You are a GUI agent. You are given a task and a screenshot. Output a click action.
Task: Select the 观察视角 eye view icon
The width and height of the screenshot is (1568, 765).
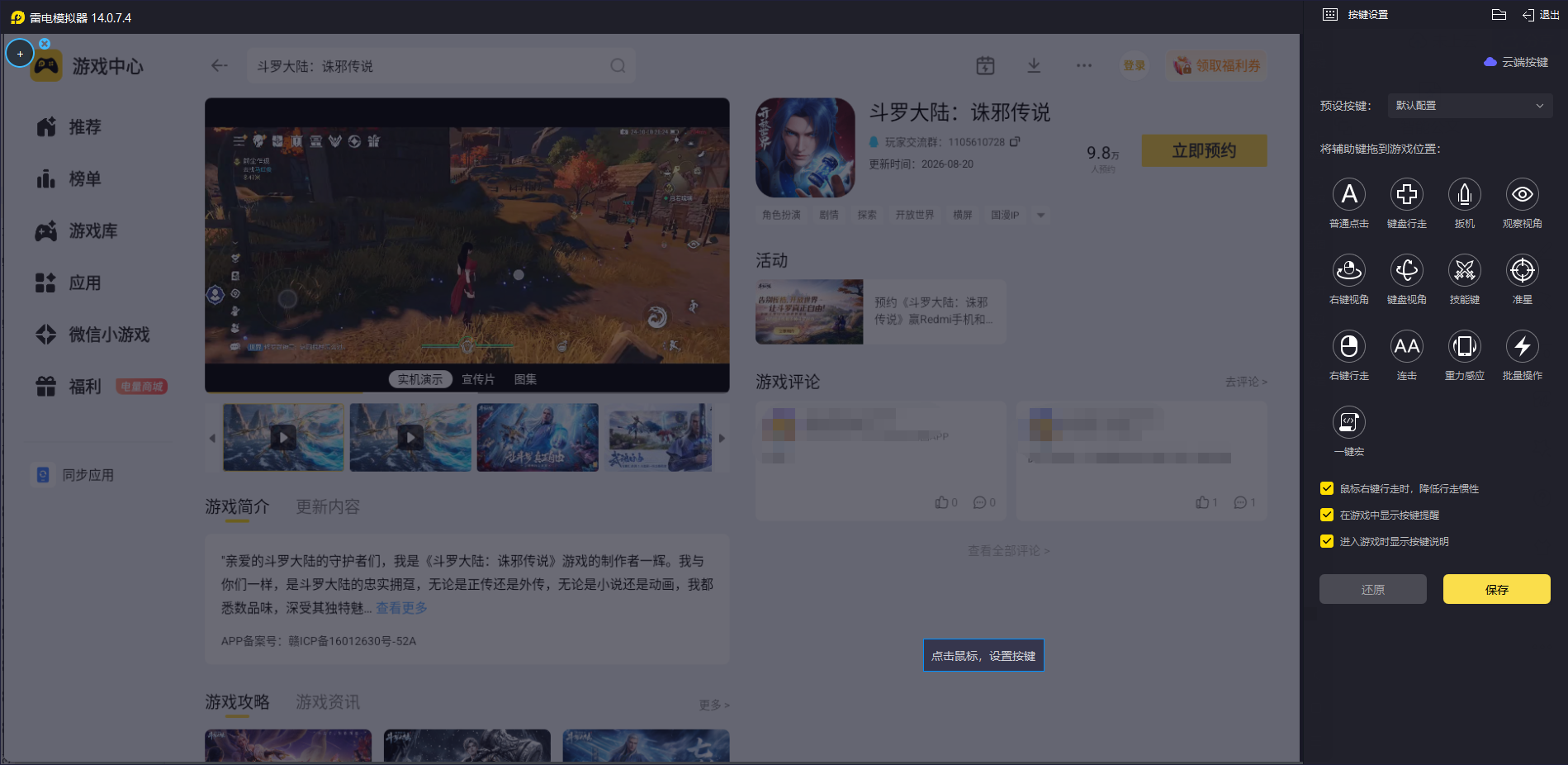tap(1523, 195)
